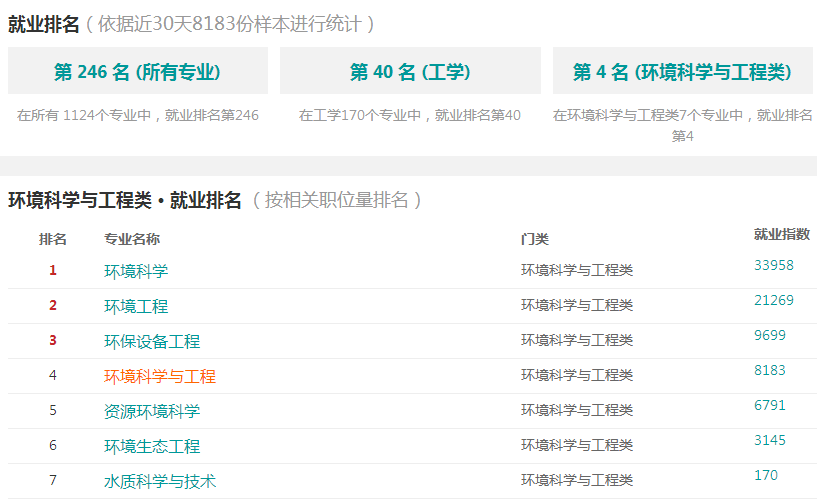Open the 资源环境科学 major link
This screenshot has width=817, height=500.
[x=152, y=411]
